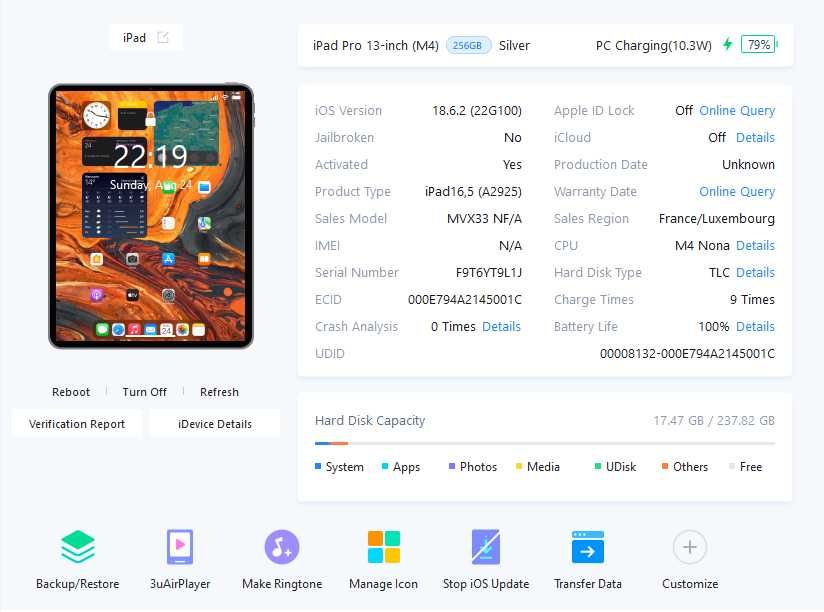Click Production Date Unknown value
Screen dimensions: 824x612
point(748,164)
